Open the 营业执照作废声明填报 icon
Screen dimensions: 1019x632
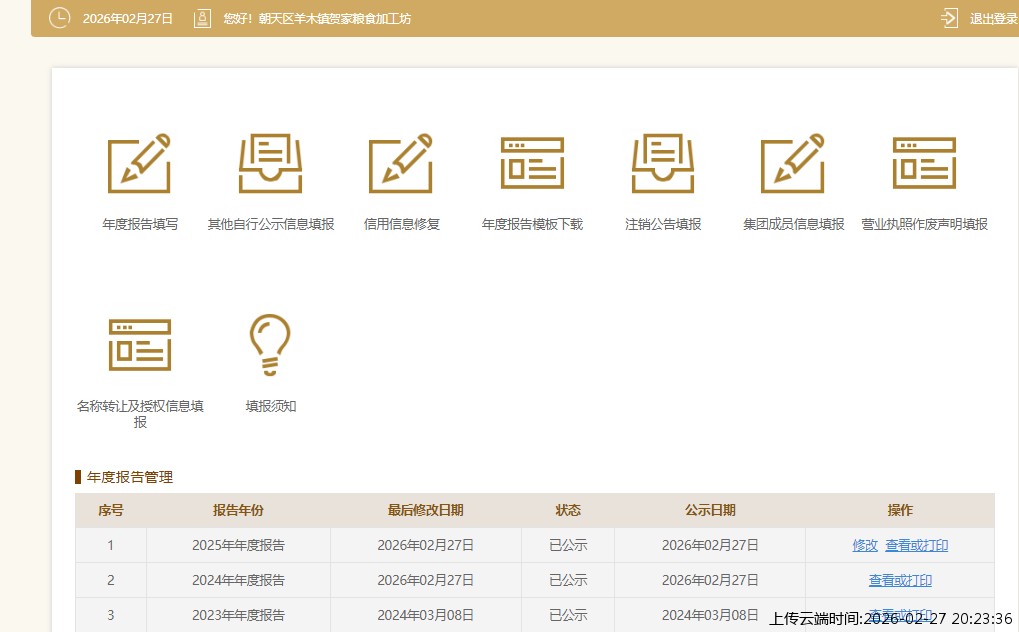(x=924, y=163)
